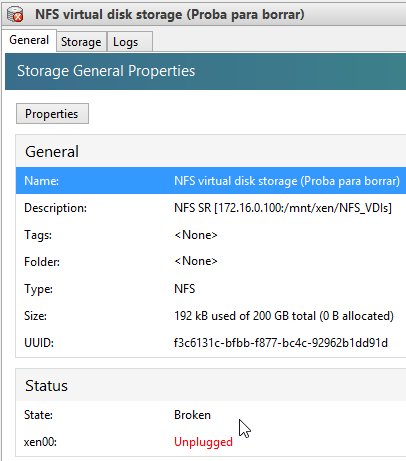Viewport: 406px width, 461px height.
Task: Click the Folder row label
Action: (42, 262)
